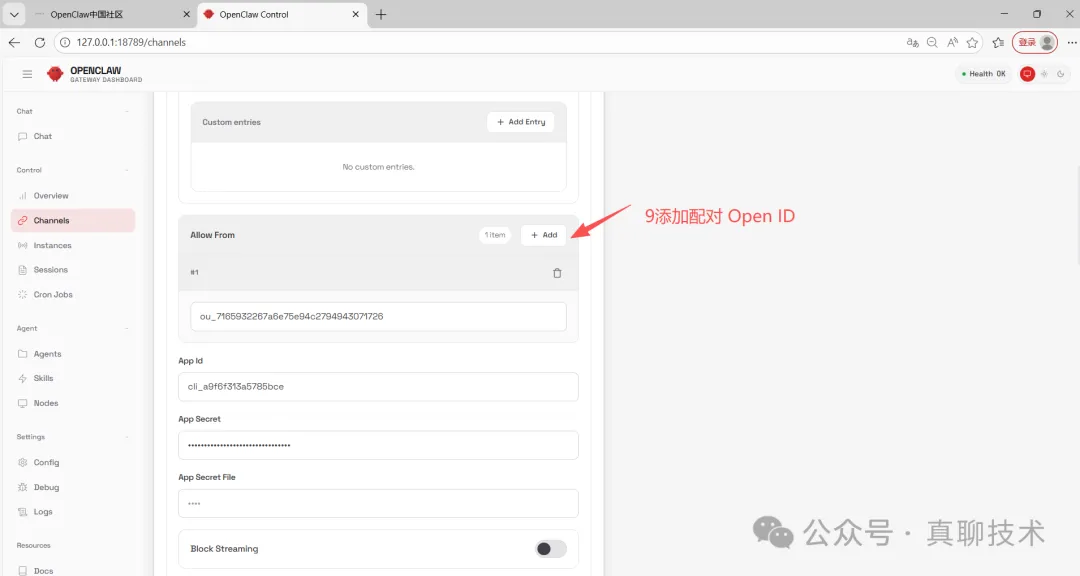Open the browser translate icon in address bar
The image size is (1080, 576).
point(912,43)
